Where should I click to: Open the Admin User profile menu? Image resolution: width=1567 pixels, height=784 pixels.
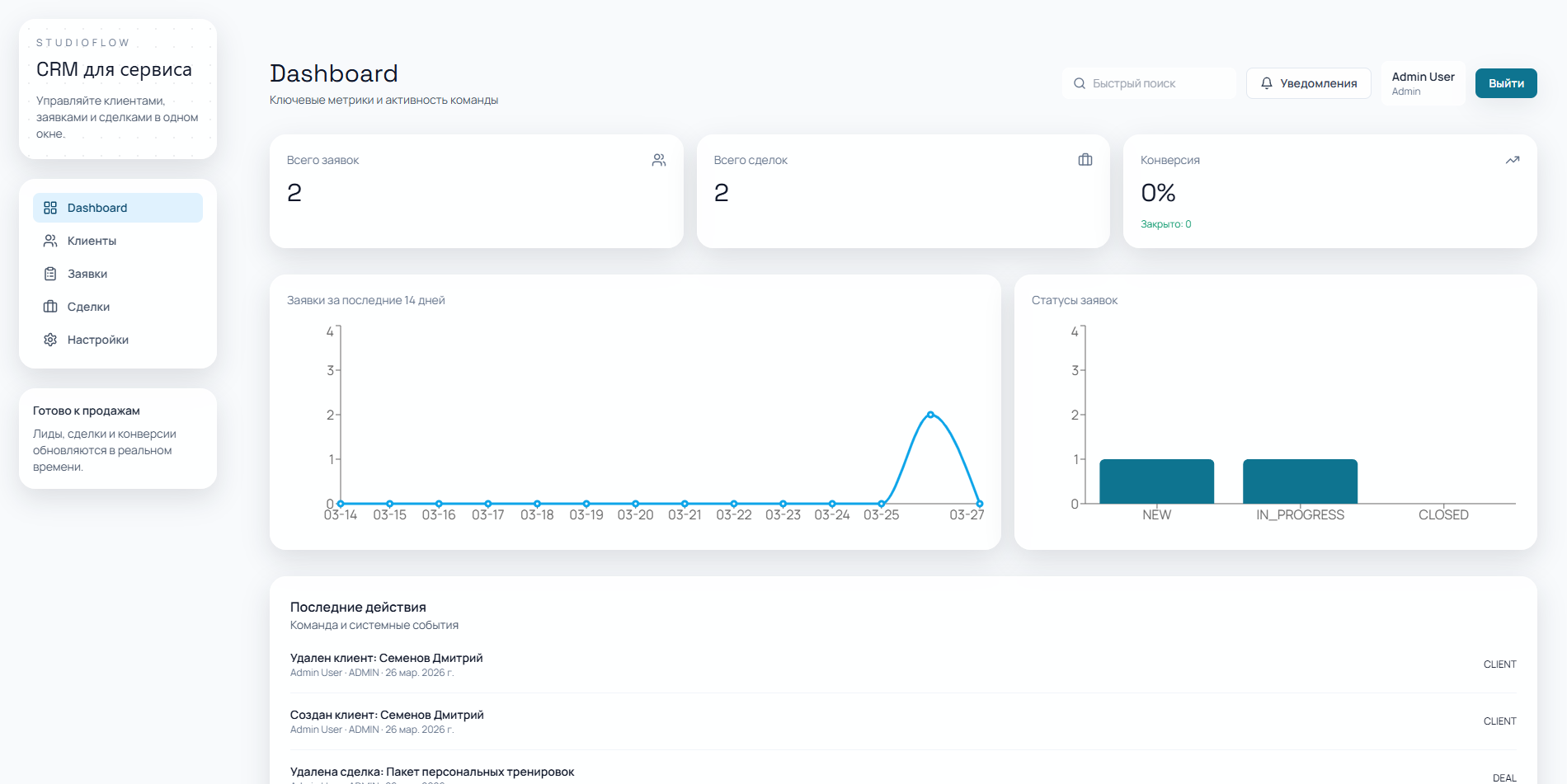click(1422, 82)
